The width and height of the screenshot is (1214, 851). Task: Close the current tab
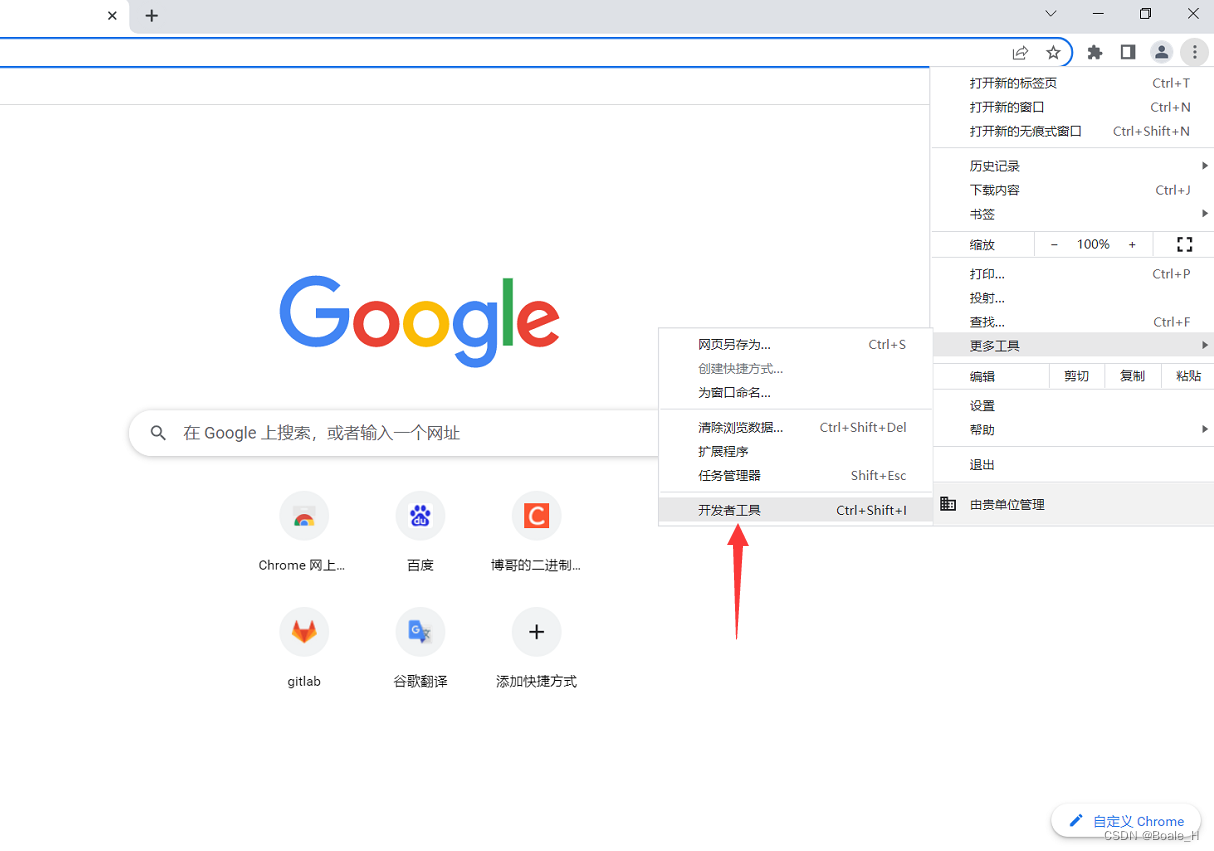click(x=112, y=16)
